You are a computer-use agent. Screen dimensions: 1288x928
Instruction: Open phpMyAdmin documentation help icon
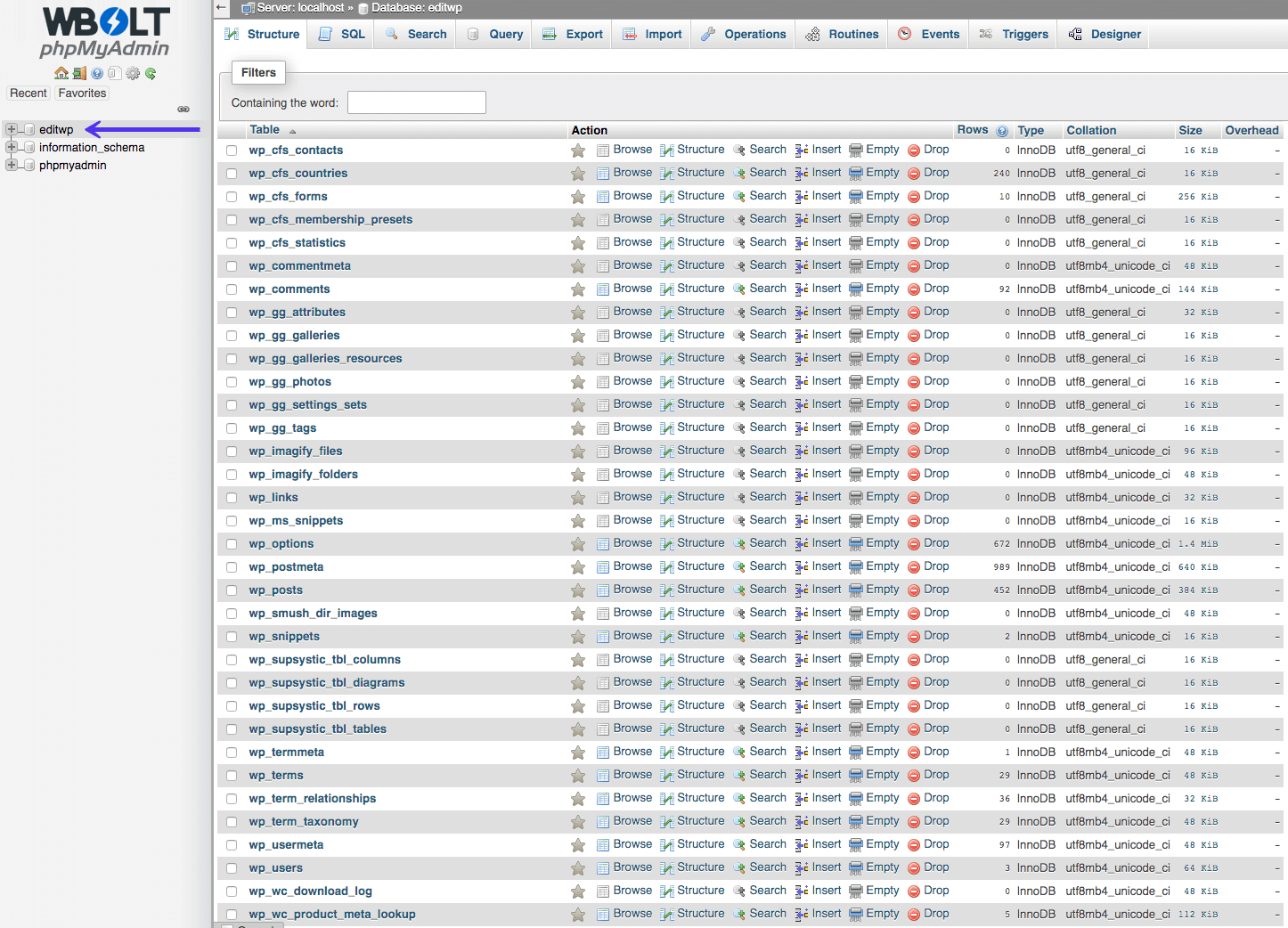97,74
